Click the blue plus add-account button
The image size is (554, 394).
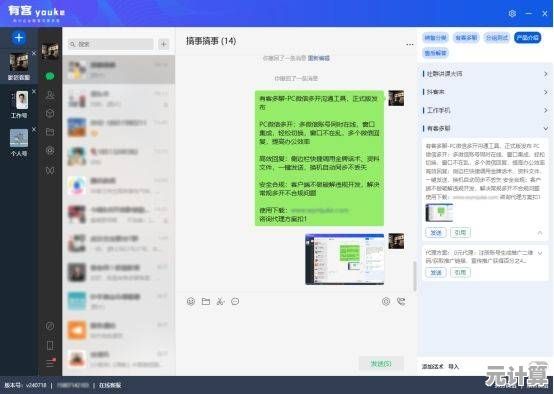(x=19, y=37)
